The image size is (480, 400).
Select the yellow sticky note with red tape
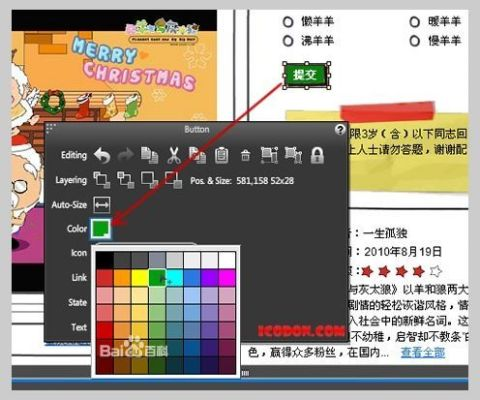point(377,147)
